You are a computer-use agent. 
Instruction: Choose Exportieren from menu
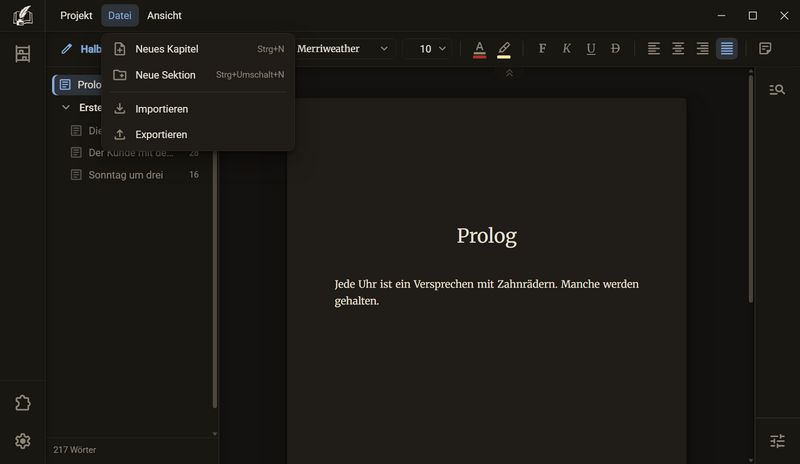pyautogui.click(x=198, y=135)
